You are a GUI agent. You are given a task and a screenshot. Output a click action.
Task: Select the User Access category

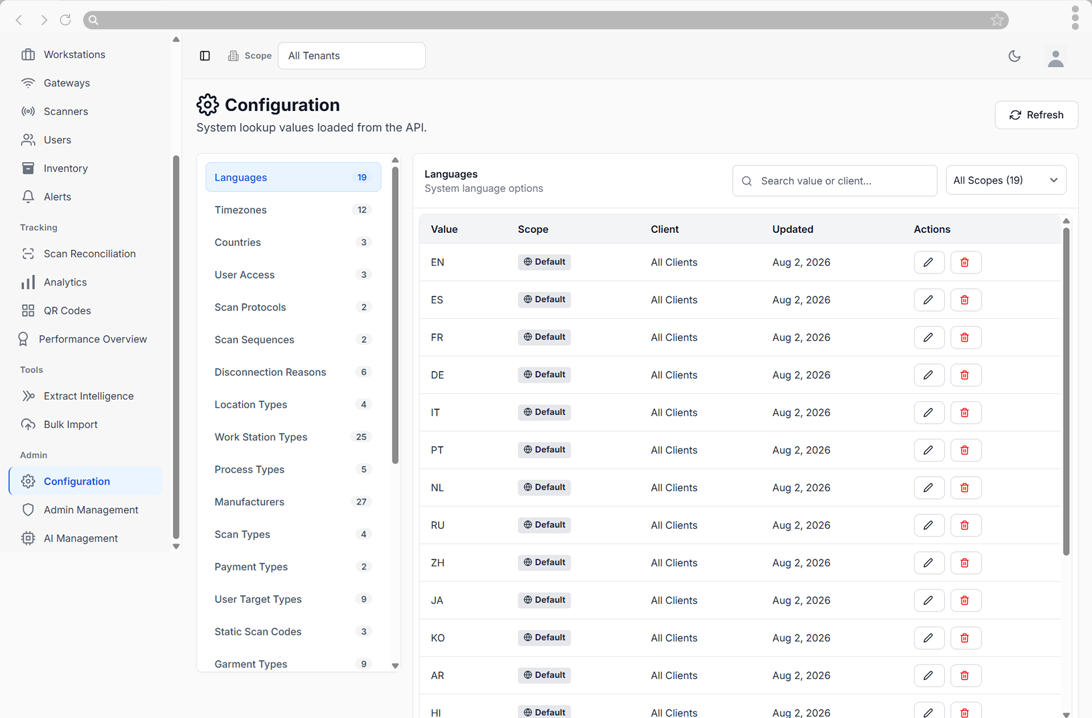[293, 274]
